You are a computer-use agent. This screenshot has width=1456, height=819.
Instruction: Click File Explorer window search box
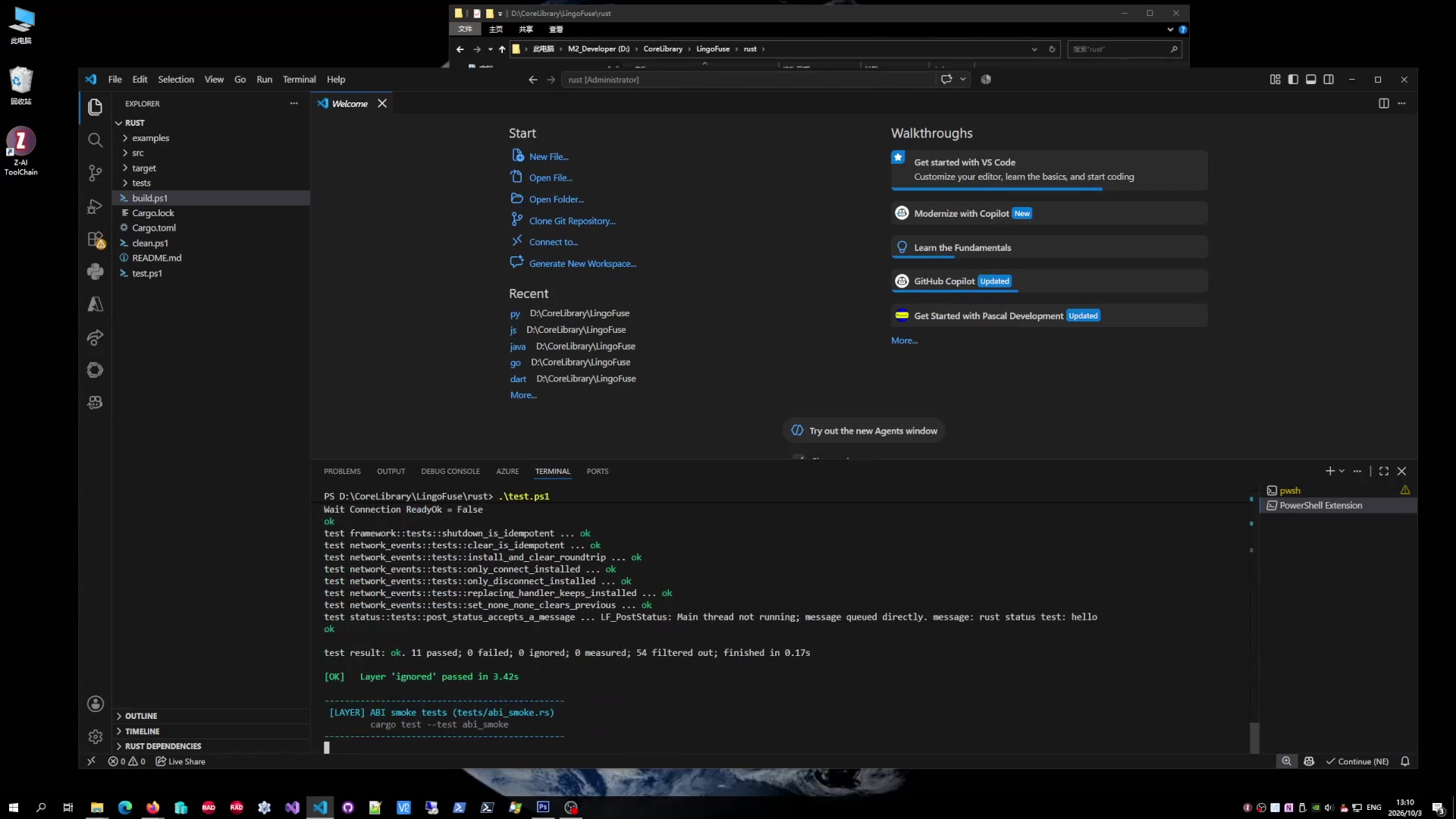(1124, 49)
